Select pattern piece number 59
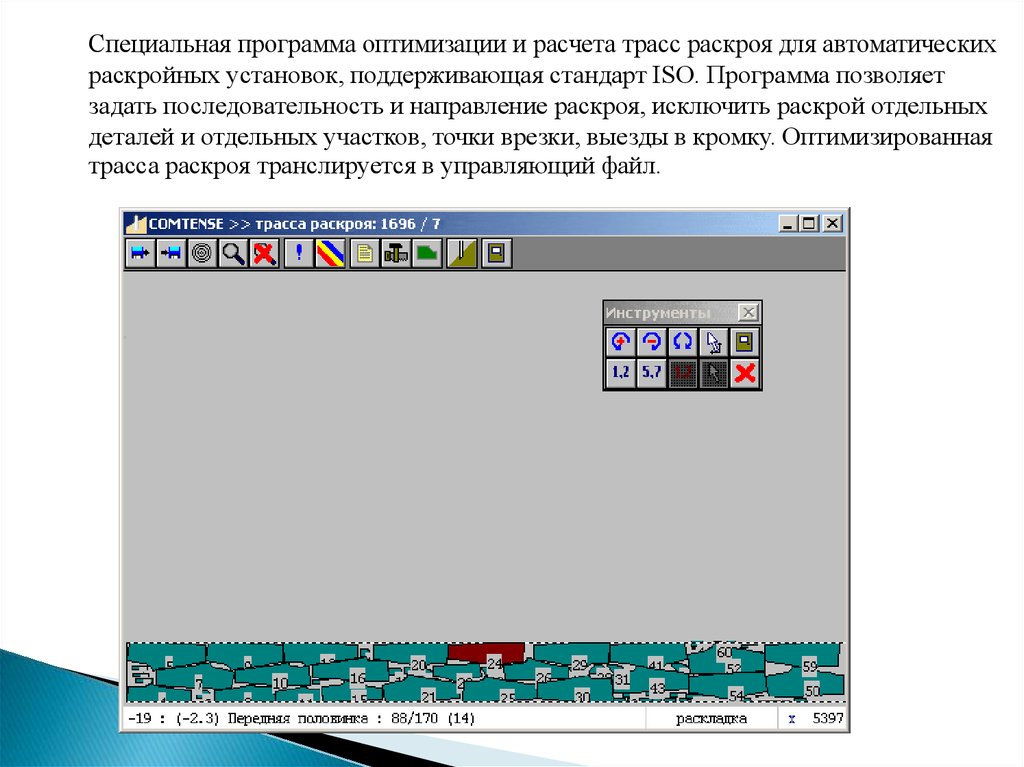Image resolution: width=1024 pixels, height=767 pixels. [808, 666]
